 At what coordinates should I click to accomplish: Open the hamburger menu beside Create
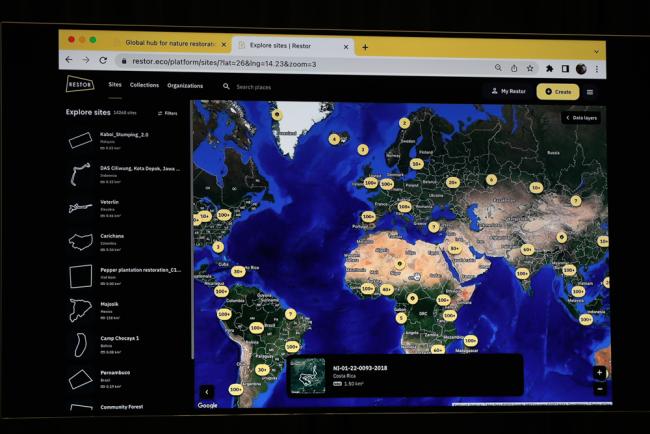[x=590, y=92]
